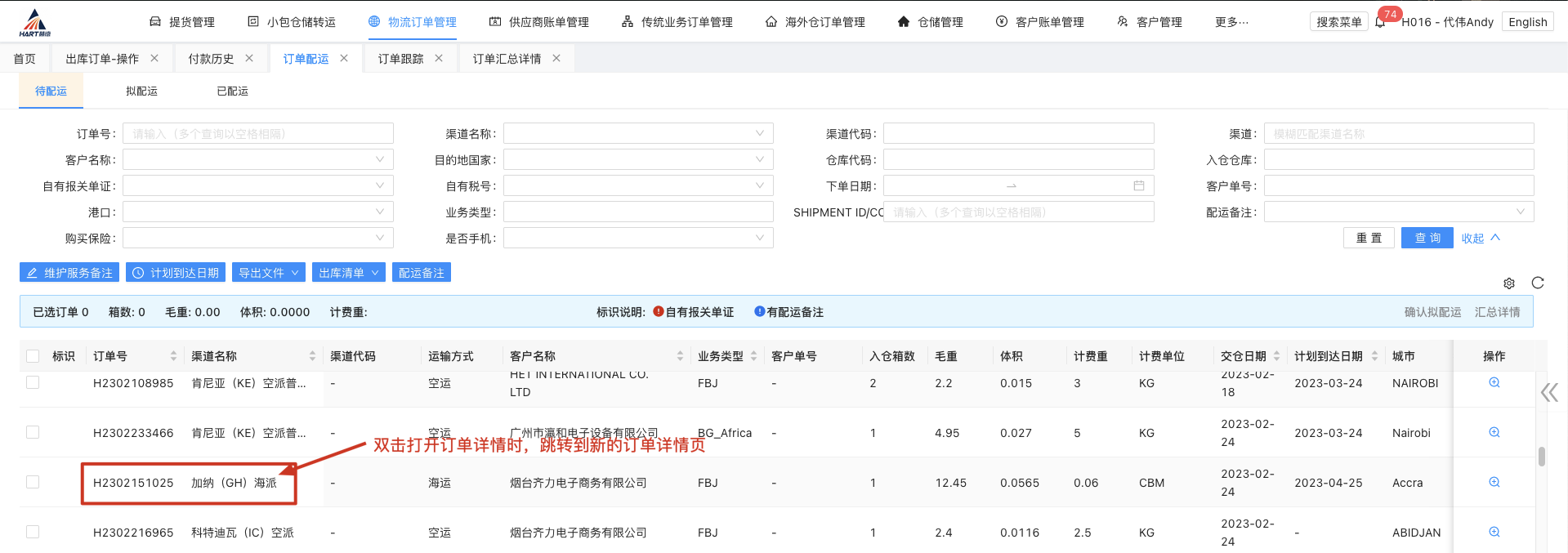Open 仓储管理 menu
The image size is (1568, 553).
click(x=930, y=22)
